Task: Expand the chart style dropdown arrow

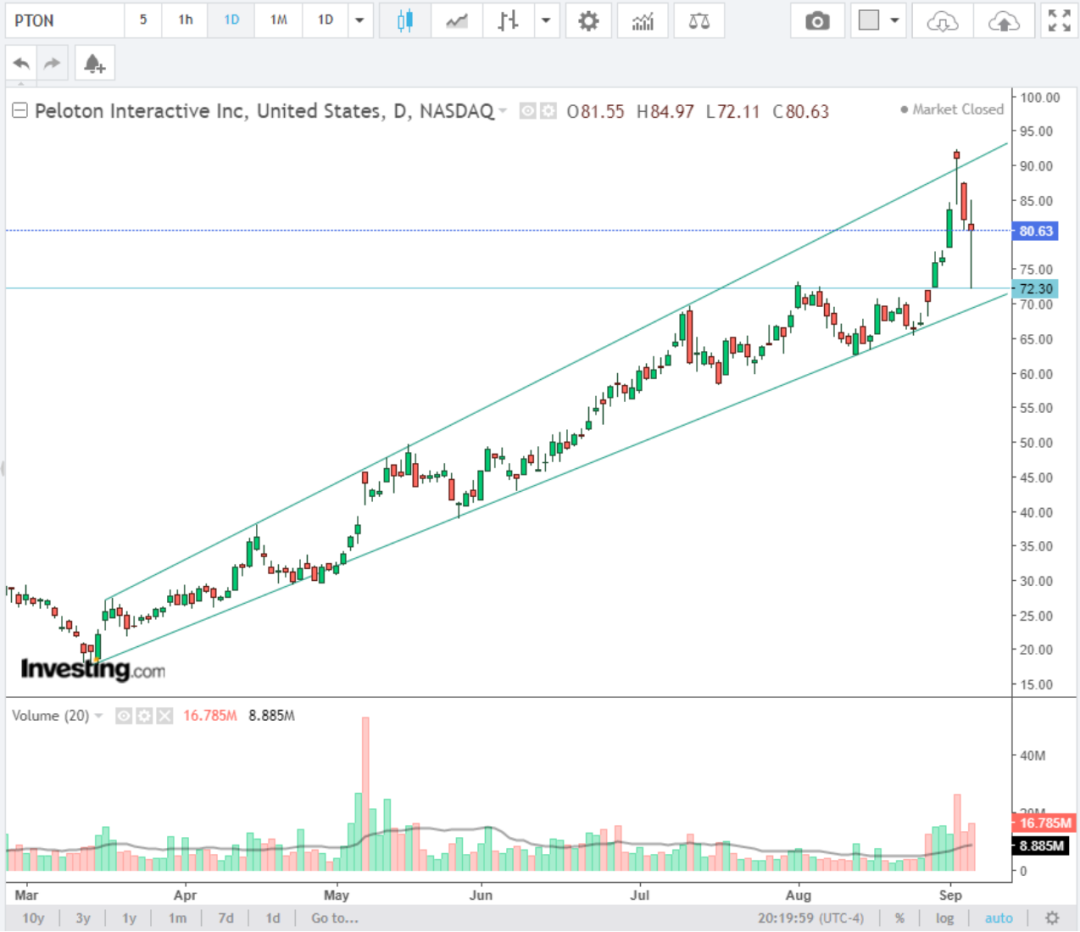Action: pos(546,21)
